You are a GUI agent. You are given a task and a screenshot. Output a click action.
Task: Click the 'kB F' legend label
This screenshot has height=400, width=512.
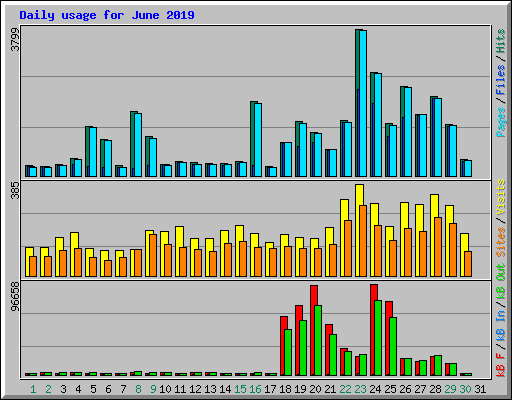click(x=501, y=364)
